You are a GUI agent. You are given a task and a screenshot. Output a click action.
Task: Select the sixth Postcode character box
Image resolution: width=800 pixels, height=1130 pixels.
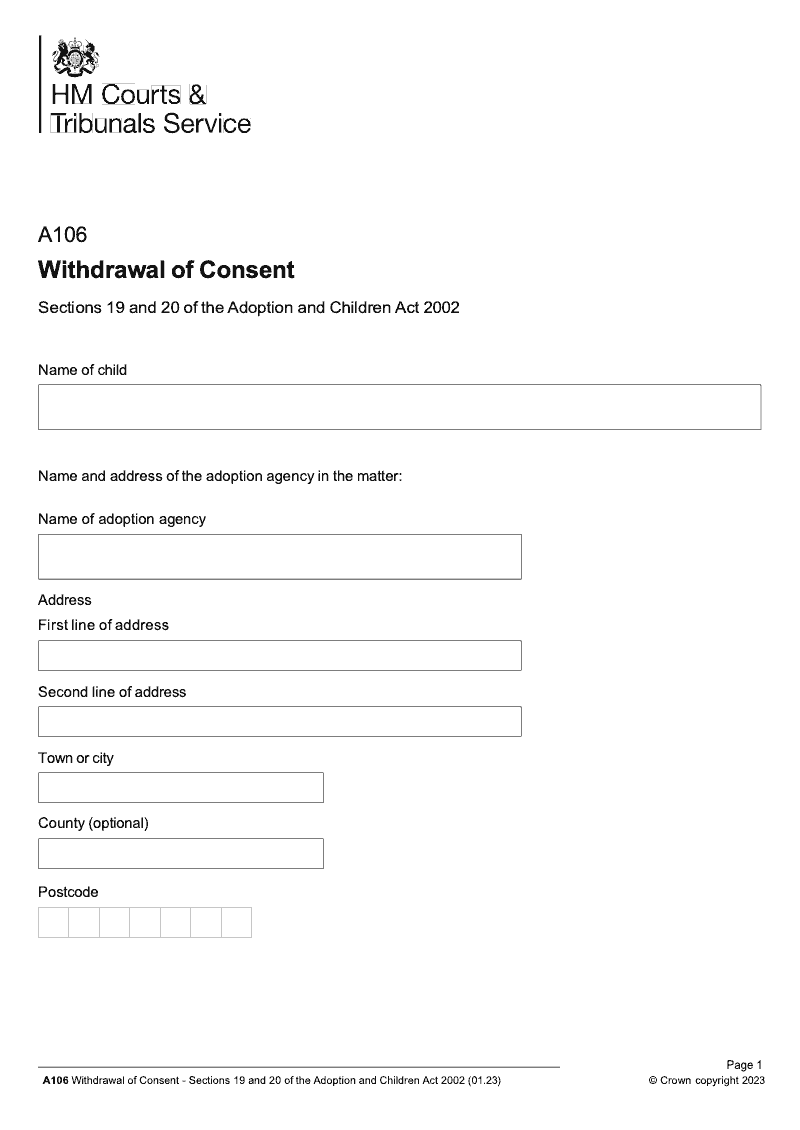click(206, 922)
